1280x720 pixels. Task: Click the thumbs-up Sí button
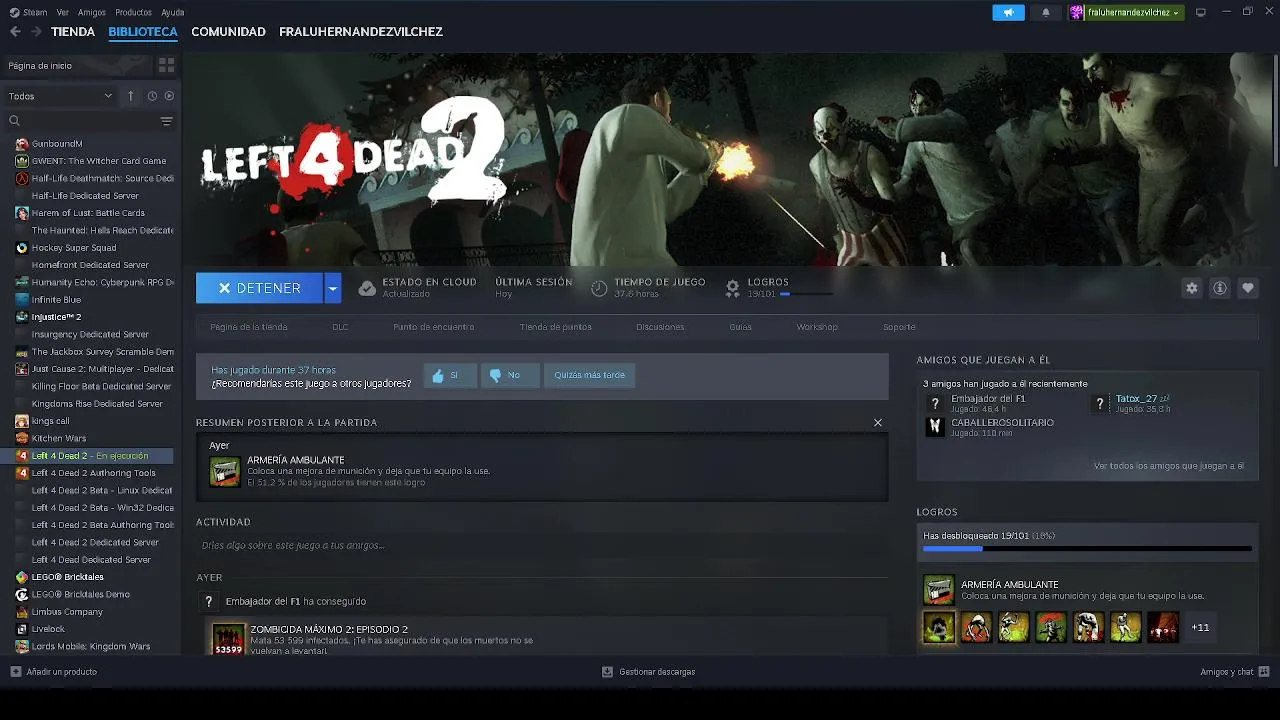click(x=450, y=375)
